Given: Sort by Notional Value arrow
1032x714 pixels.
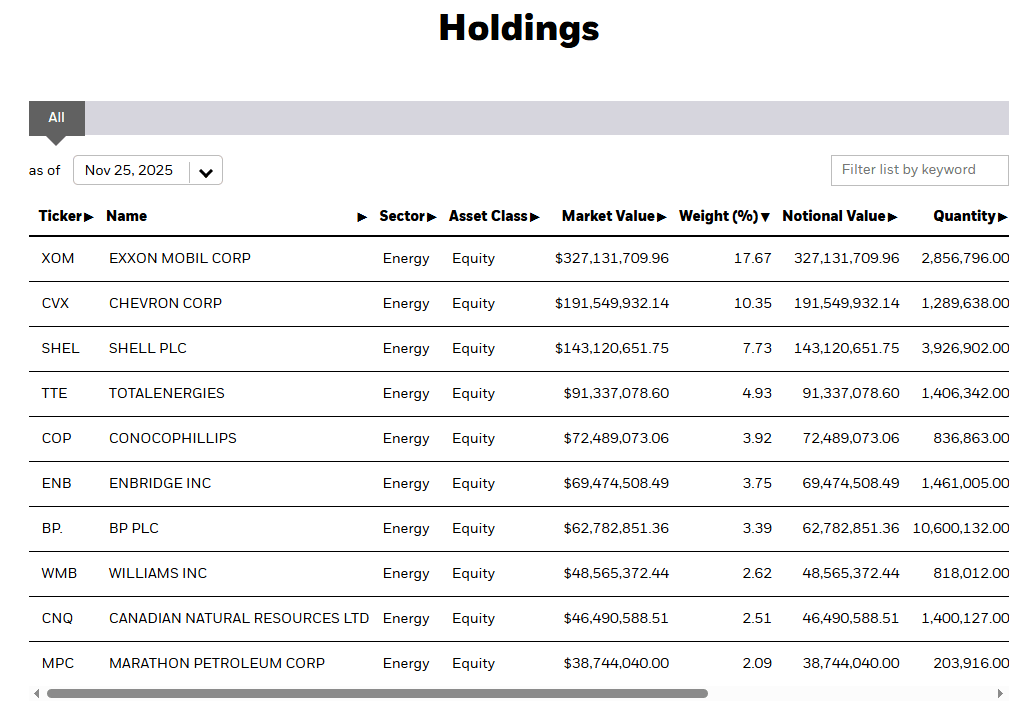Looking at the screenshot, I should pyautogui.click(x=892, y=217).
